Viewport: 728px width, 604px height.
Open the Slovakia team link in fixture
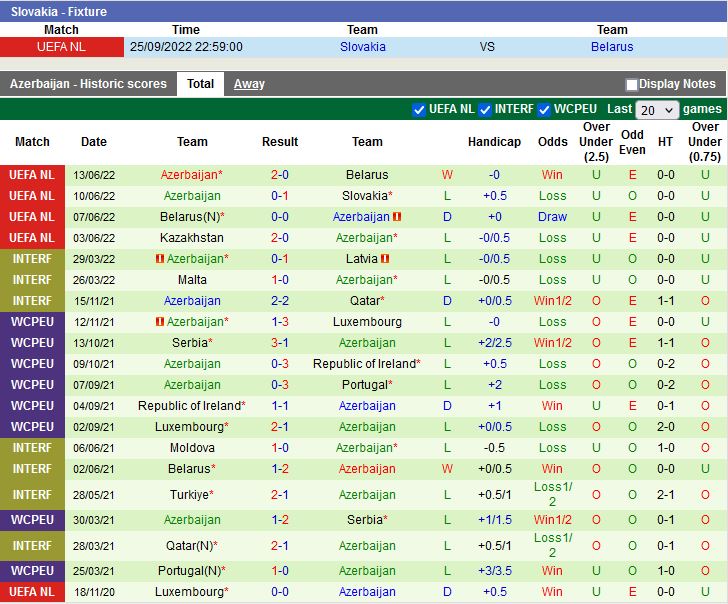(363, 47)
